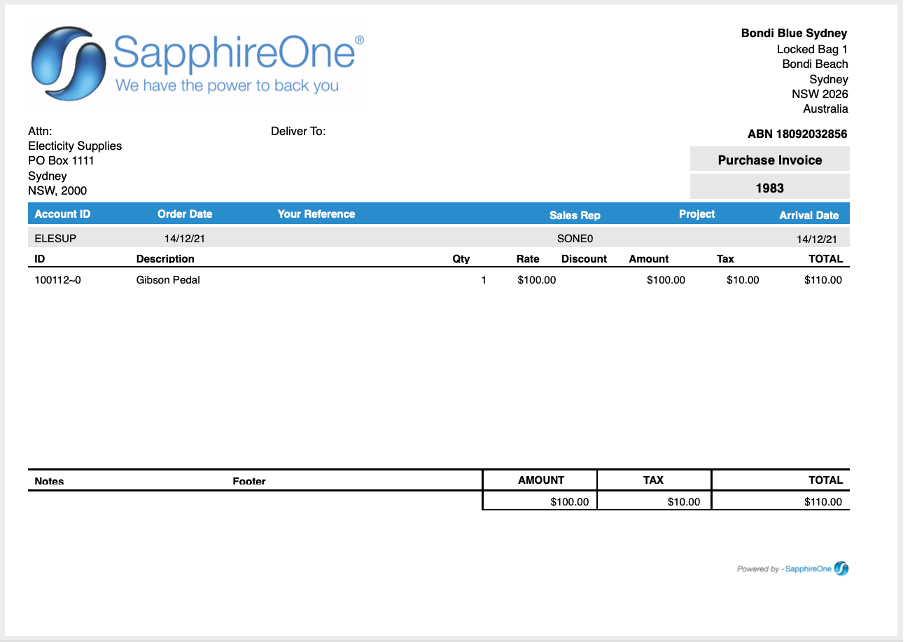Click the 'Description' header
Image resolution: width=904 pixels, height=642 pixels.
click(165, 259)
